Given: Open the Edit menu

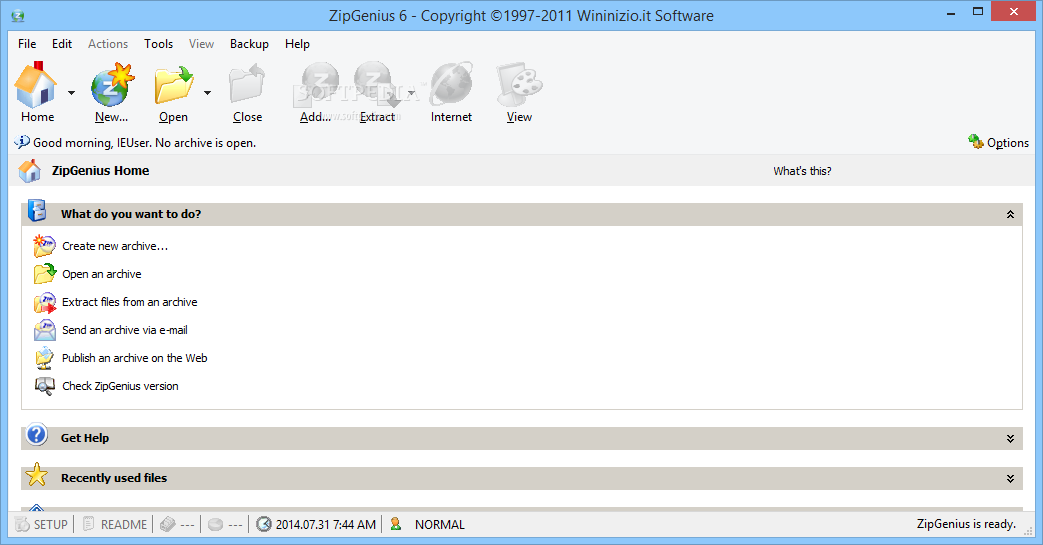Looking at the screenshot, I should tap(62, 44).
